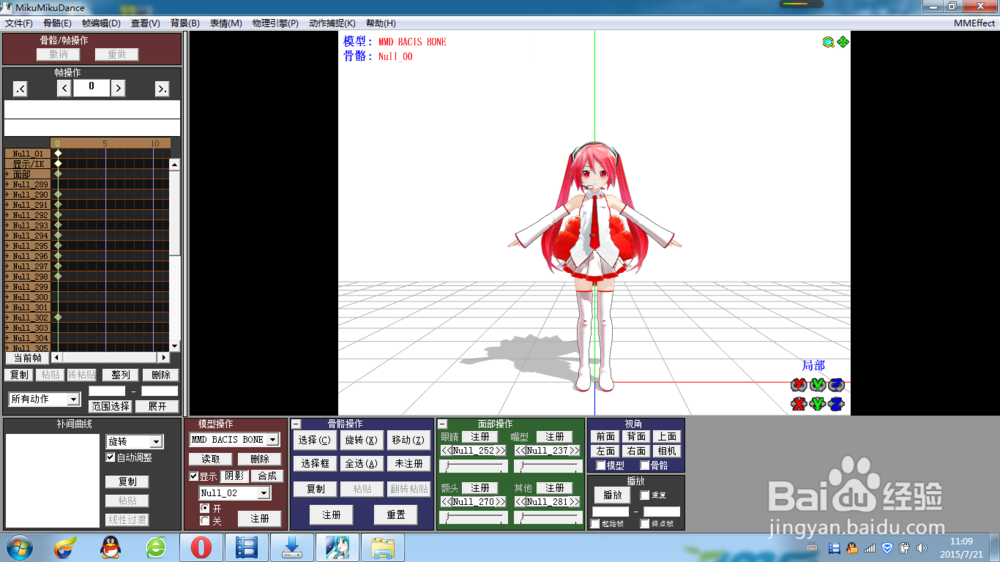Toggle the repeat checkbox beside 播放
The width and height of the screenshot is (1000, 562).
[644, 495]
